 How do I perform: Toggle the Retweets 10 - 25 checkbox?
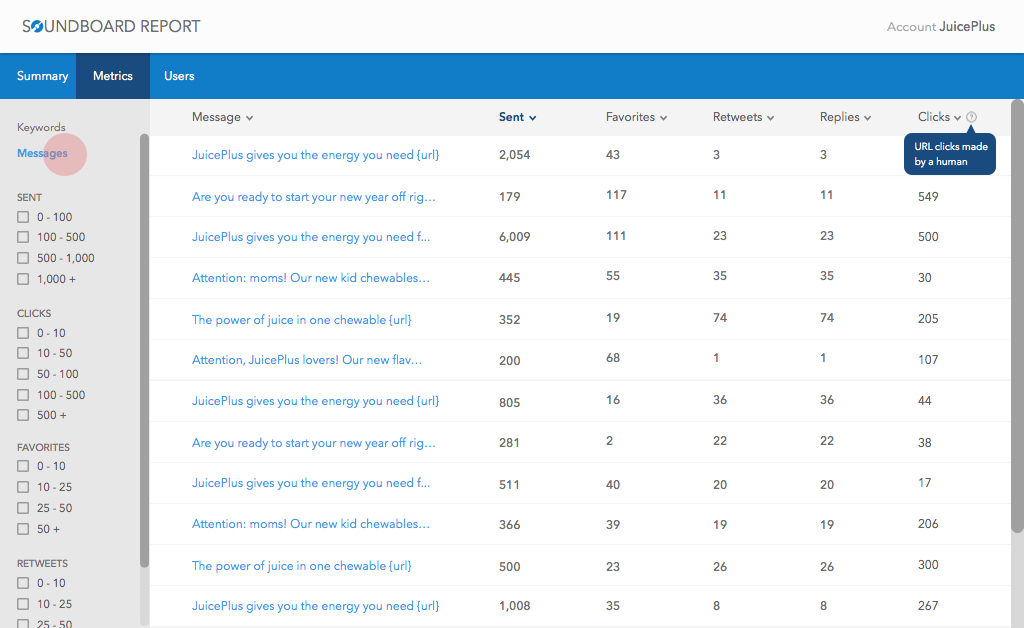(x=24, y=604)
